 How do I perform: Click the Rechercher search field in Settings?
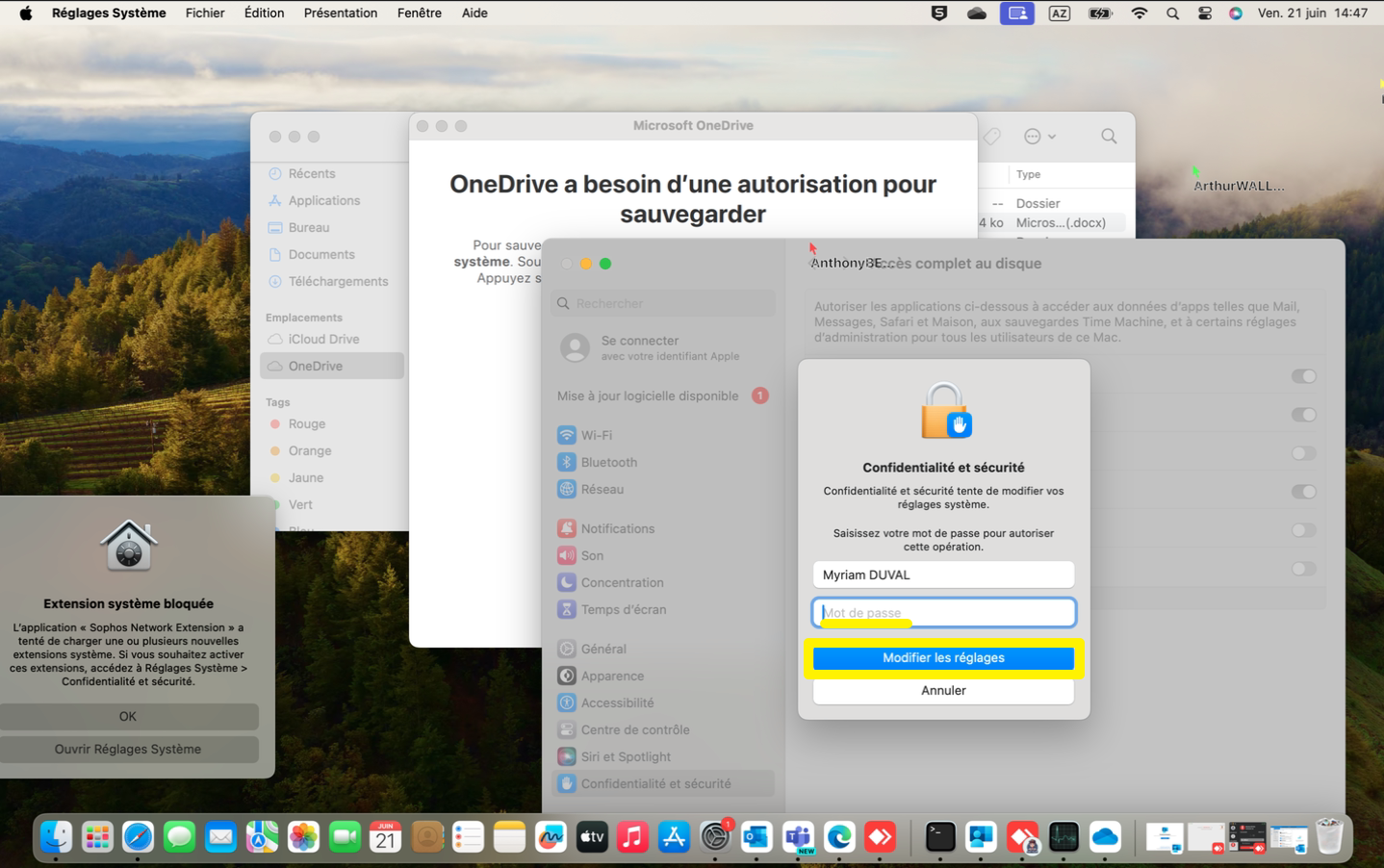664,303
